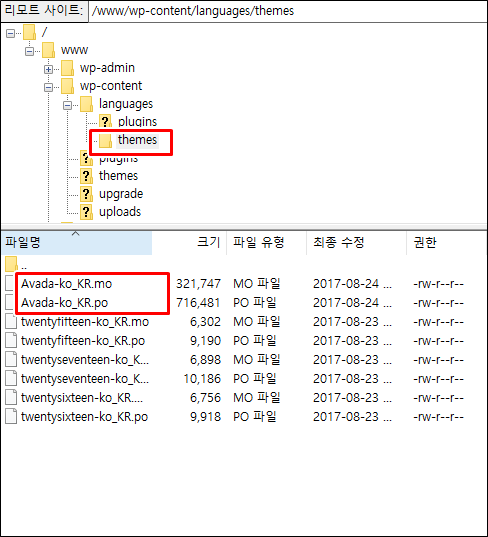Click size cell 6,302
The height and width of the screenshot is (537, 488).
[x=205, y=322]
